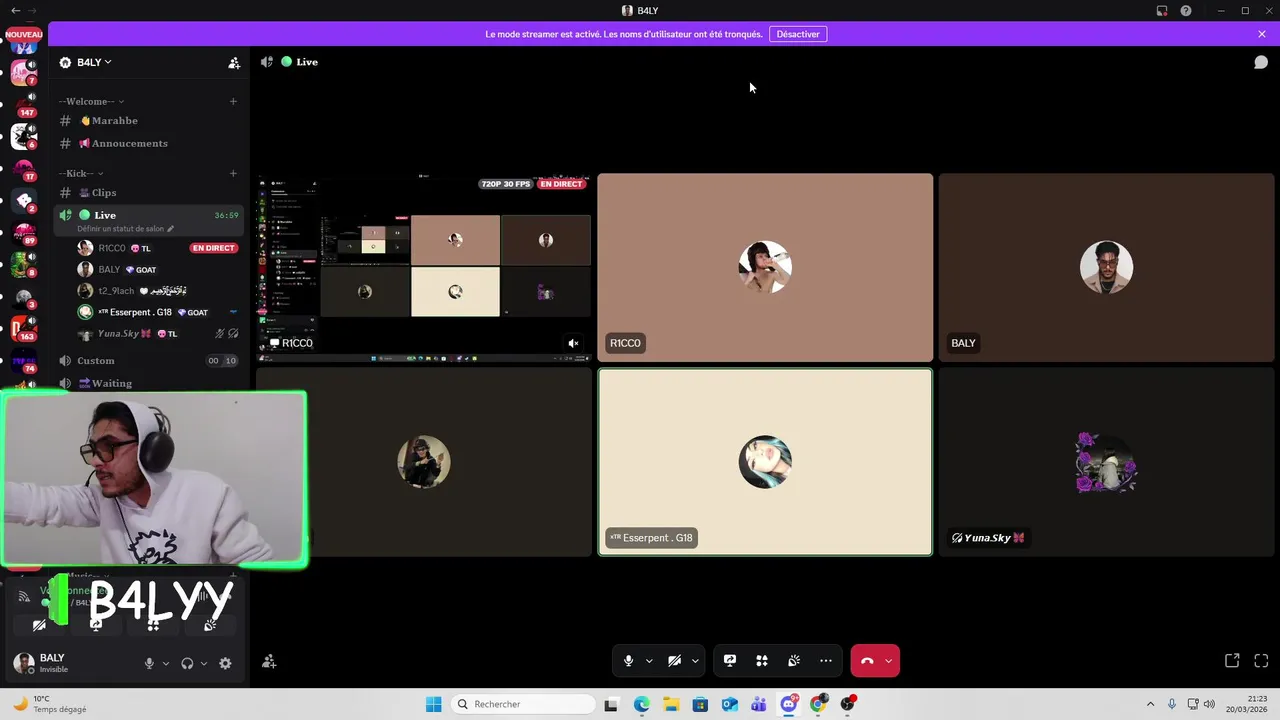Open camera options arrow in call bar
The width and height of the screenshot is (1280, 720).
point(695,661)
